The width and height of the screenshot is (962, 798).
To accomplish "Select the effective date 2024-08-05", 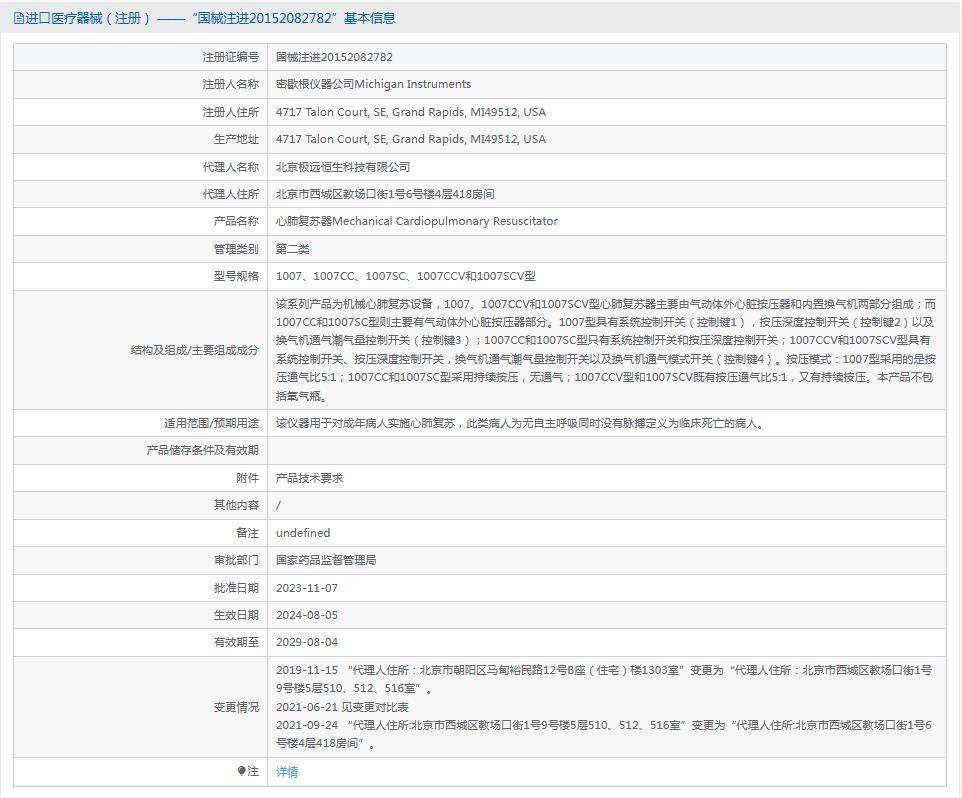I will 307,615.
